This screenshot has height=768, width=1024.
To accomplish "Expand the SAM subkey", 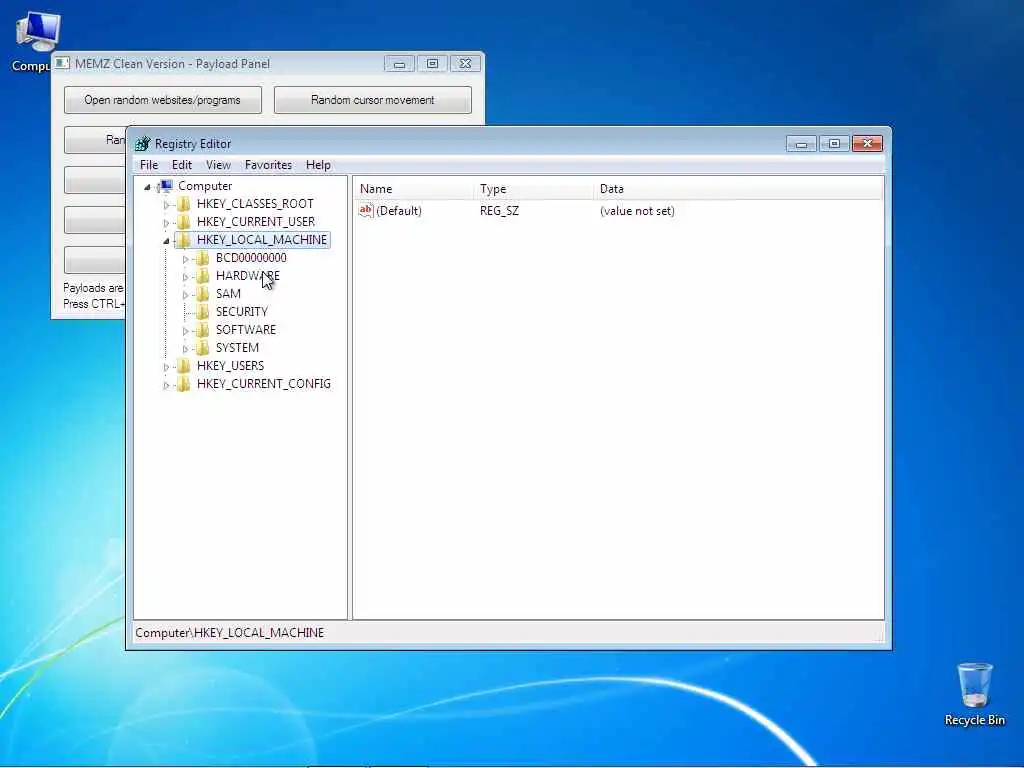I will click(x=185, y=295).
